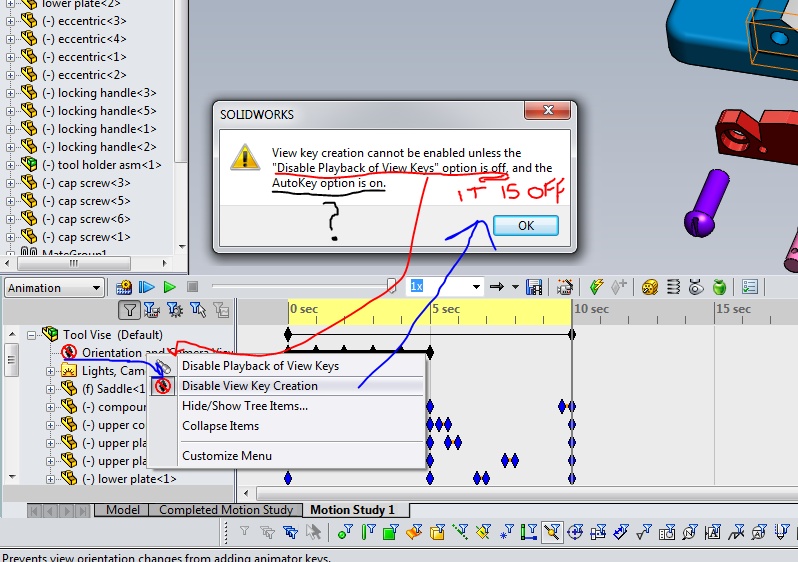
Task: Click the Tool Vise end key at 10 sec
Action: 572,334
